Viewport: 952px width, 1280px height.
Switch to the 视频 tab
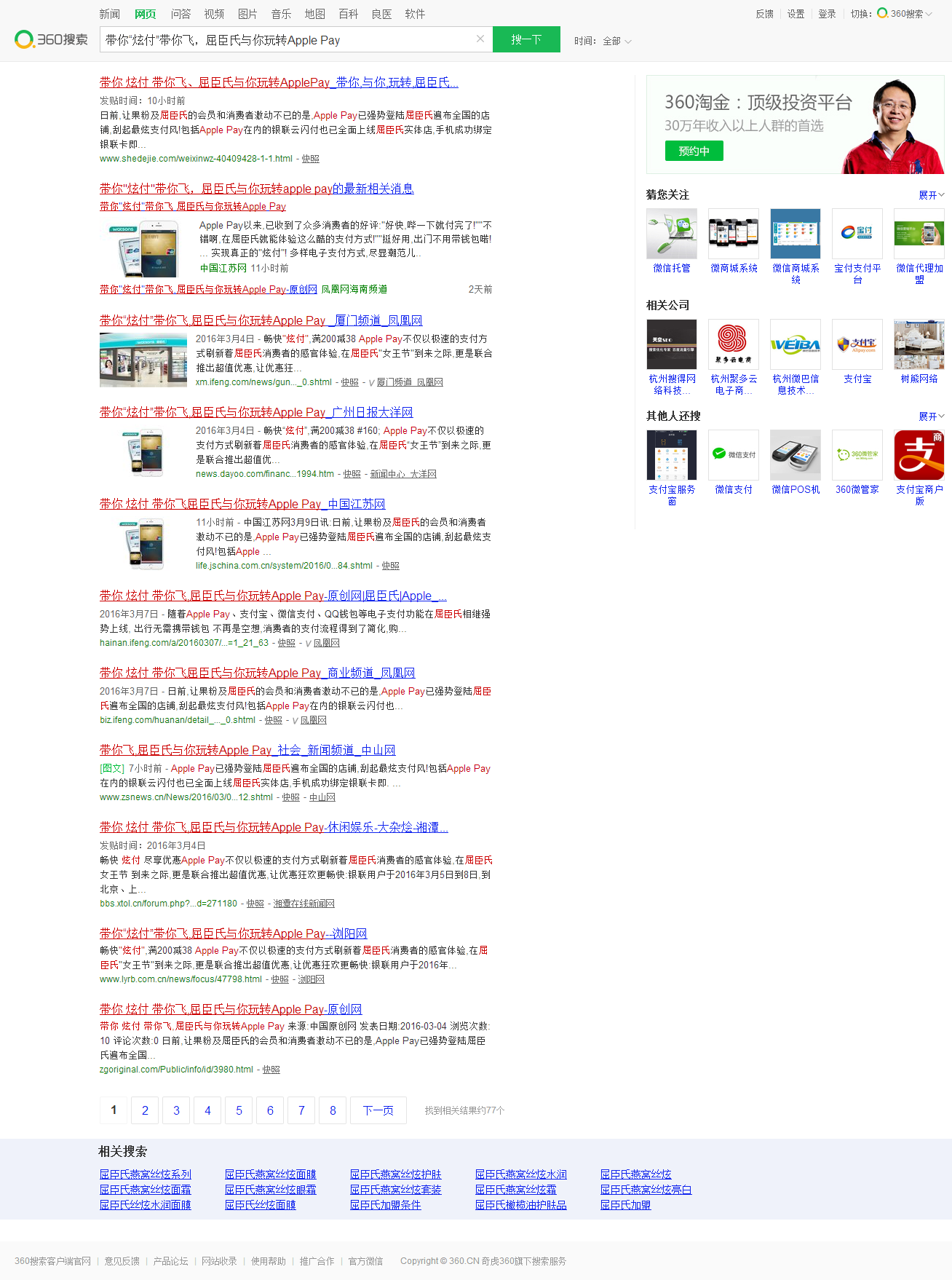214,14
